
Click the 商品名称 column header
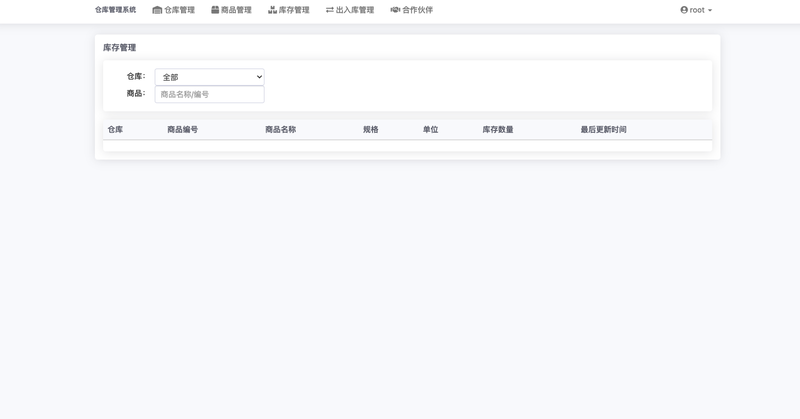tap(281, 130)
